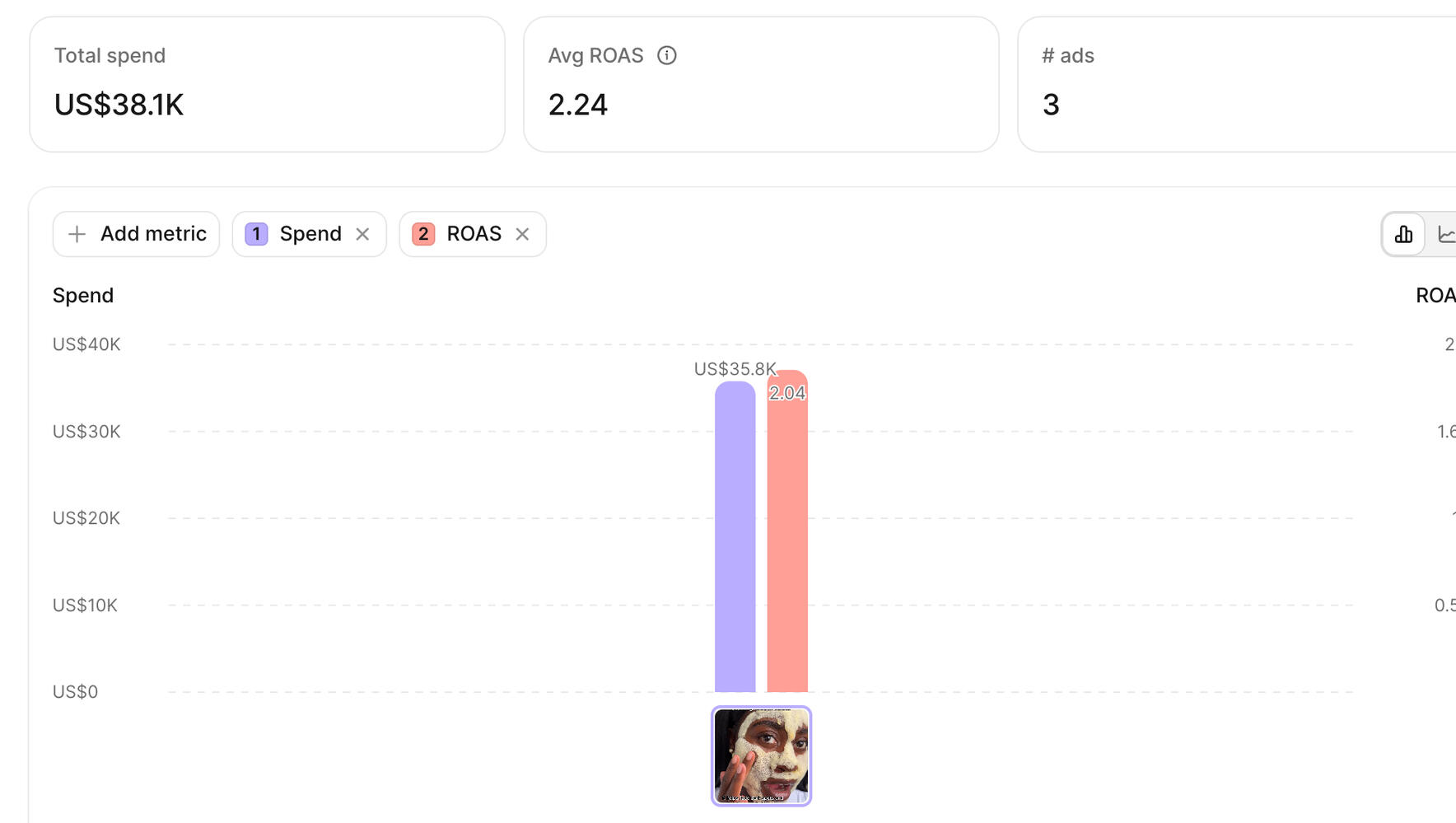This screenshot has height=823, width=1456.
Task: Click the 2.04 ROAS bar value label
Action: pyautogui.click(x=787, y=393)
